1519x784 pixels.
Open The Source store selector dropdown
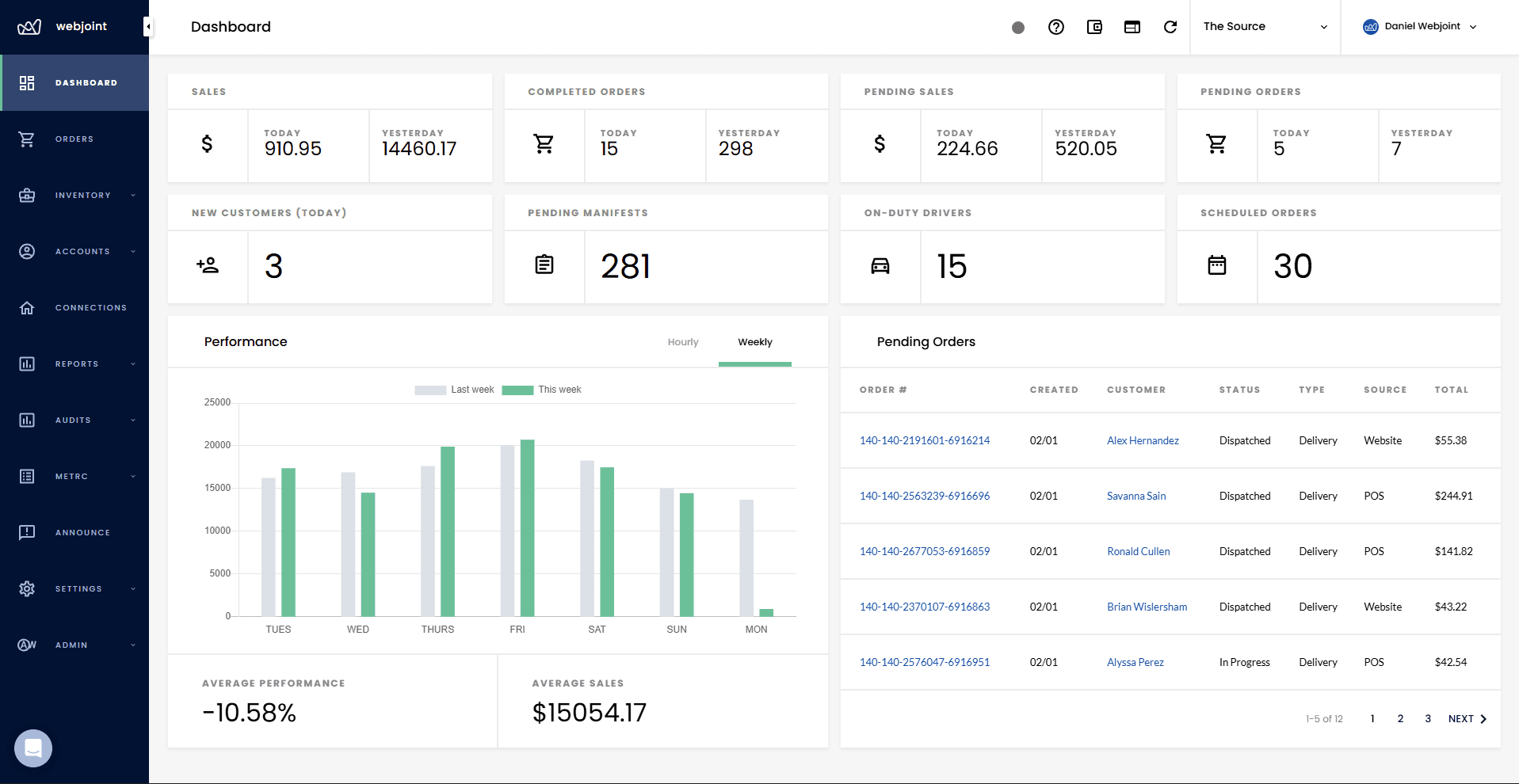click(x=1265, y=26)
